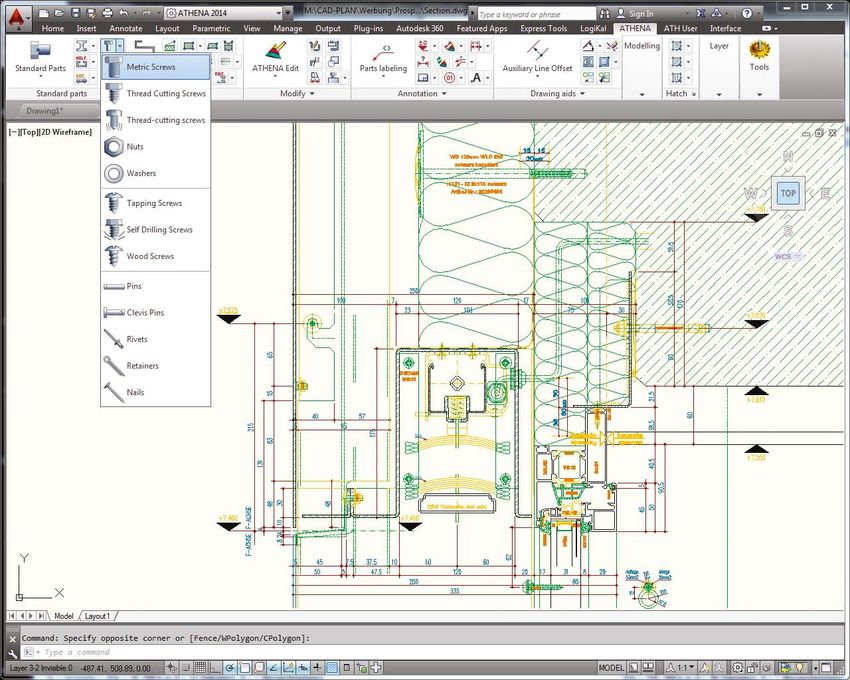Open the Layout1 drawing tab
Image resolution: width=850 pixels, height=680 pixels.
pyautogui.click(x=97, y=616)
